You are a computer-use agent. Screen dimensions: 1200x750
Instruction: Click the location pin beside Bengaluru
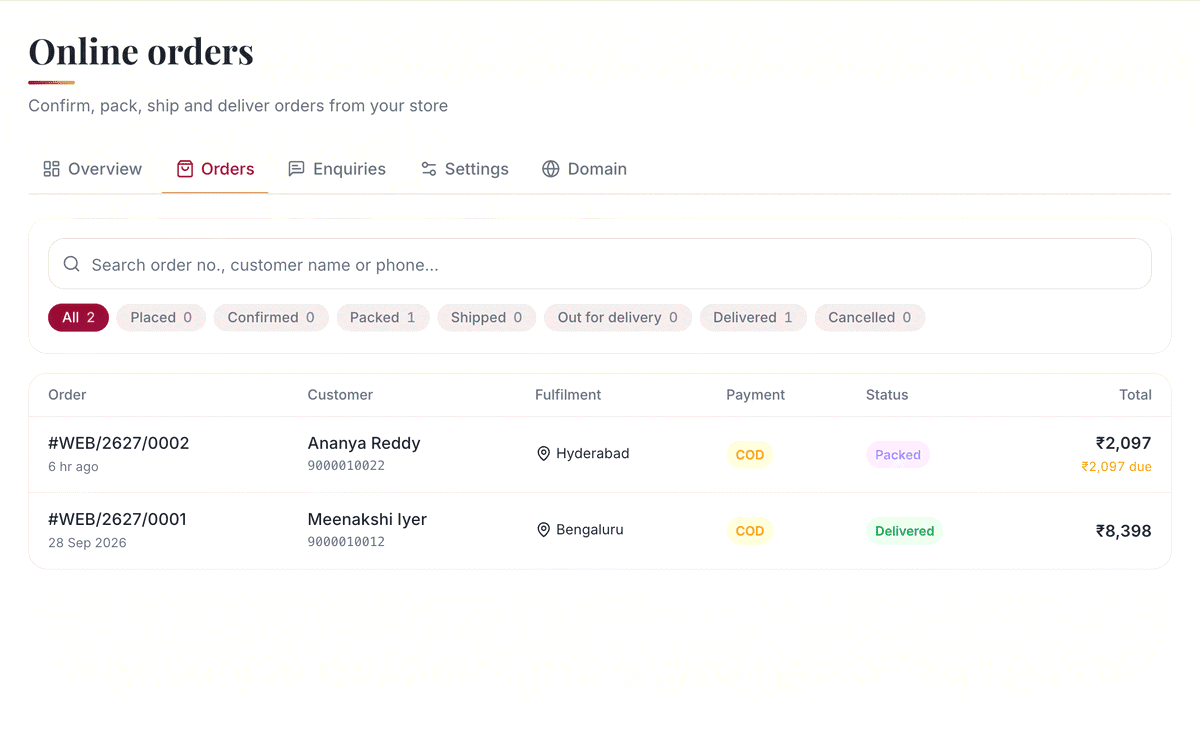tap(544, 530)
